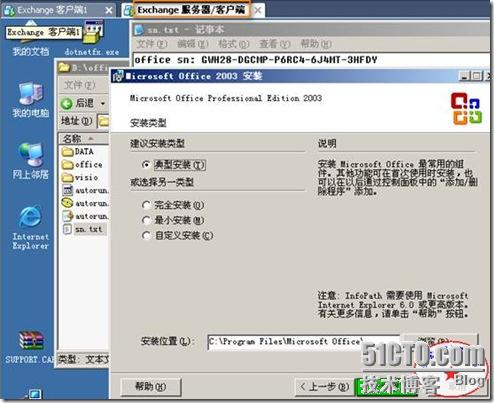Close the Exchange 客户端1 tab
The width and height of the screenshot is (494, 403).
pyautogui.click(x=109, y=10)
